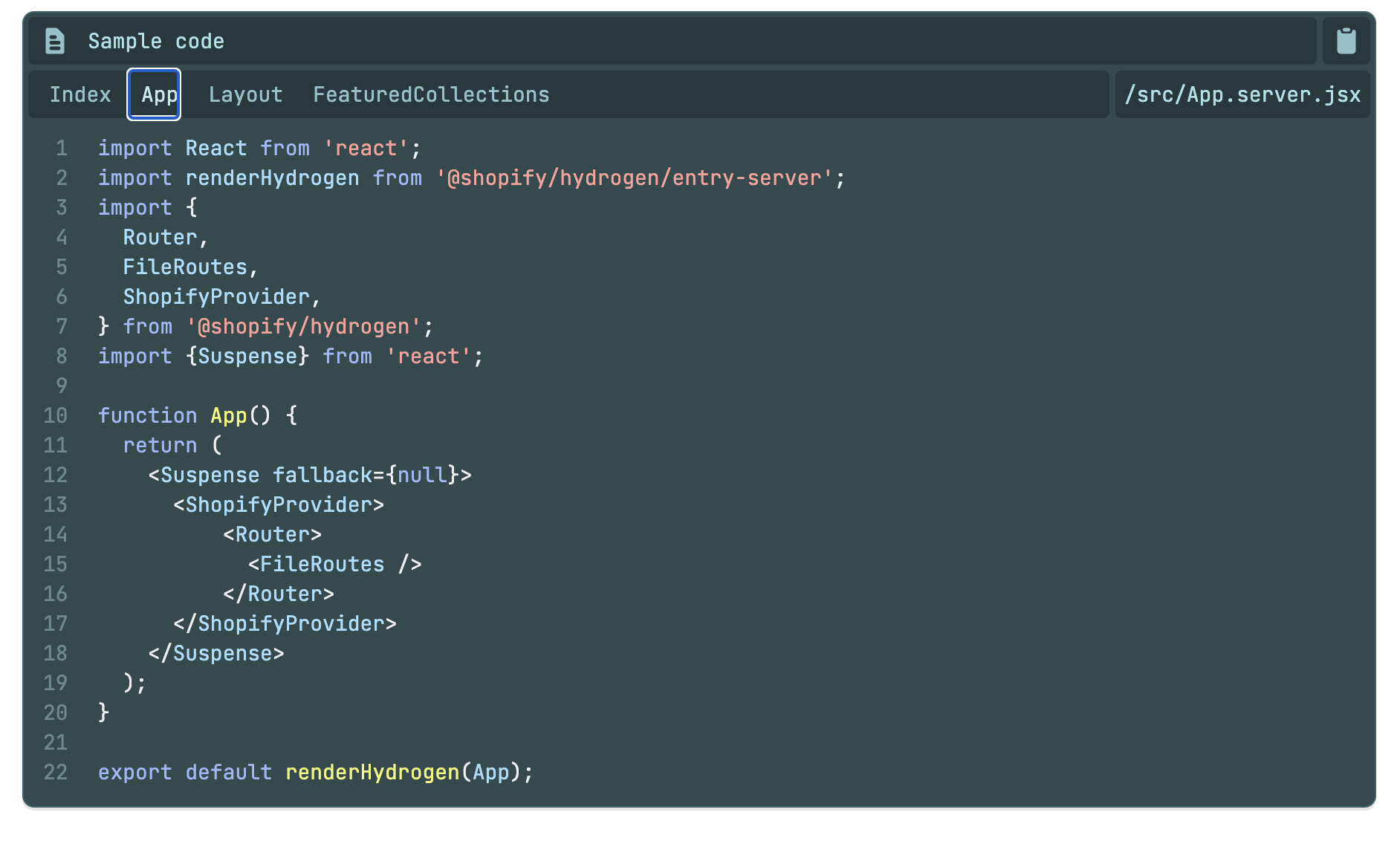
Task: Click the closing </ShopifyProvider> tag
Action: (285, 623)
